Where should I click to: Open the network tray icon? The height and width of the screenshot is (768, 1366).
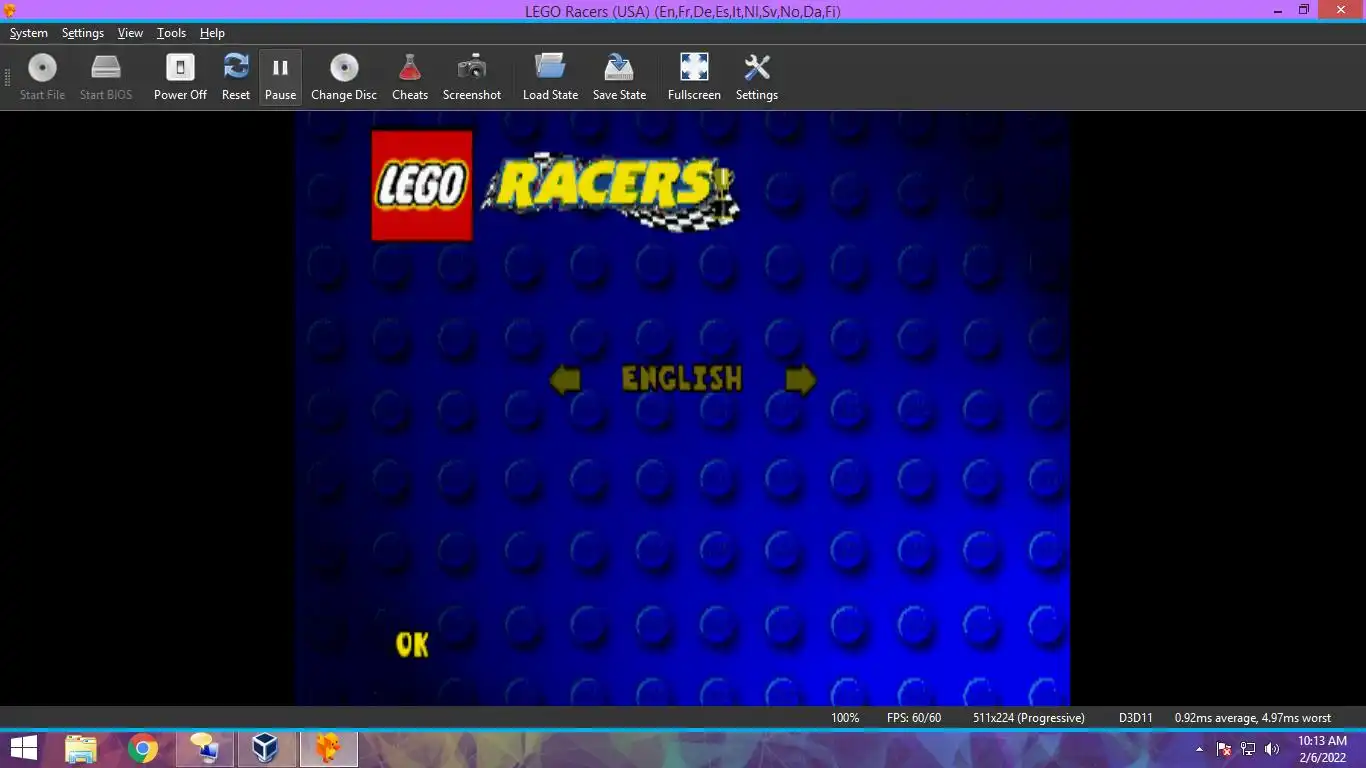coord(1248,749)
